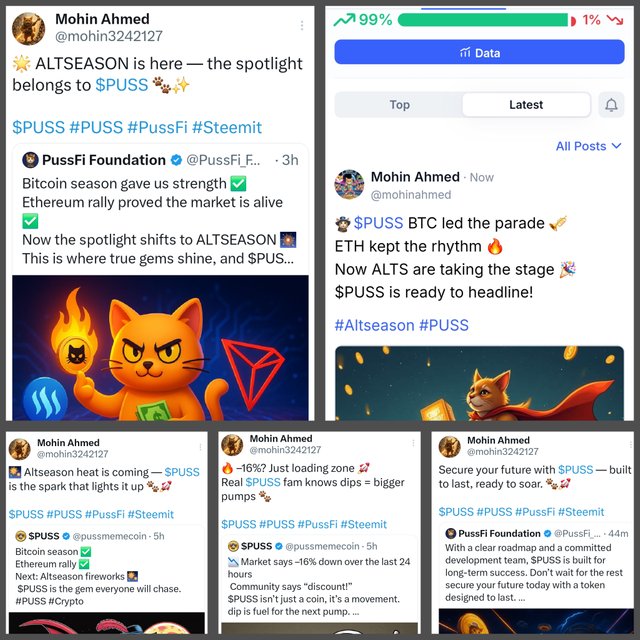Click the red downtrend arrow icon
The width and height of the screenshot is (640, 640).
point(615,20)
